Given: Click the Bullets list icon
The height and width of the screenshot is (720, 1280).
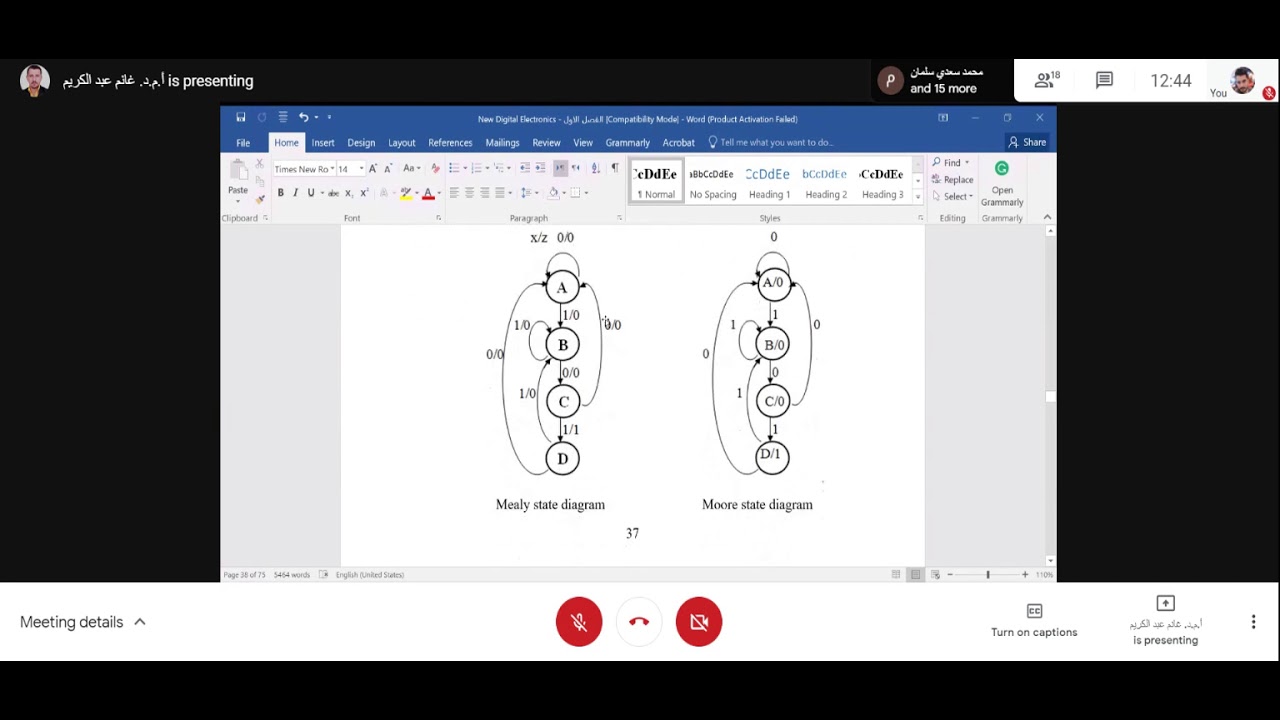Looking at the screenshot, I should coord(454,168).
